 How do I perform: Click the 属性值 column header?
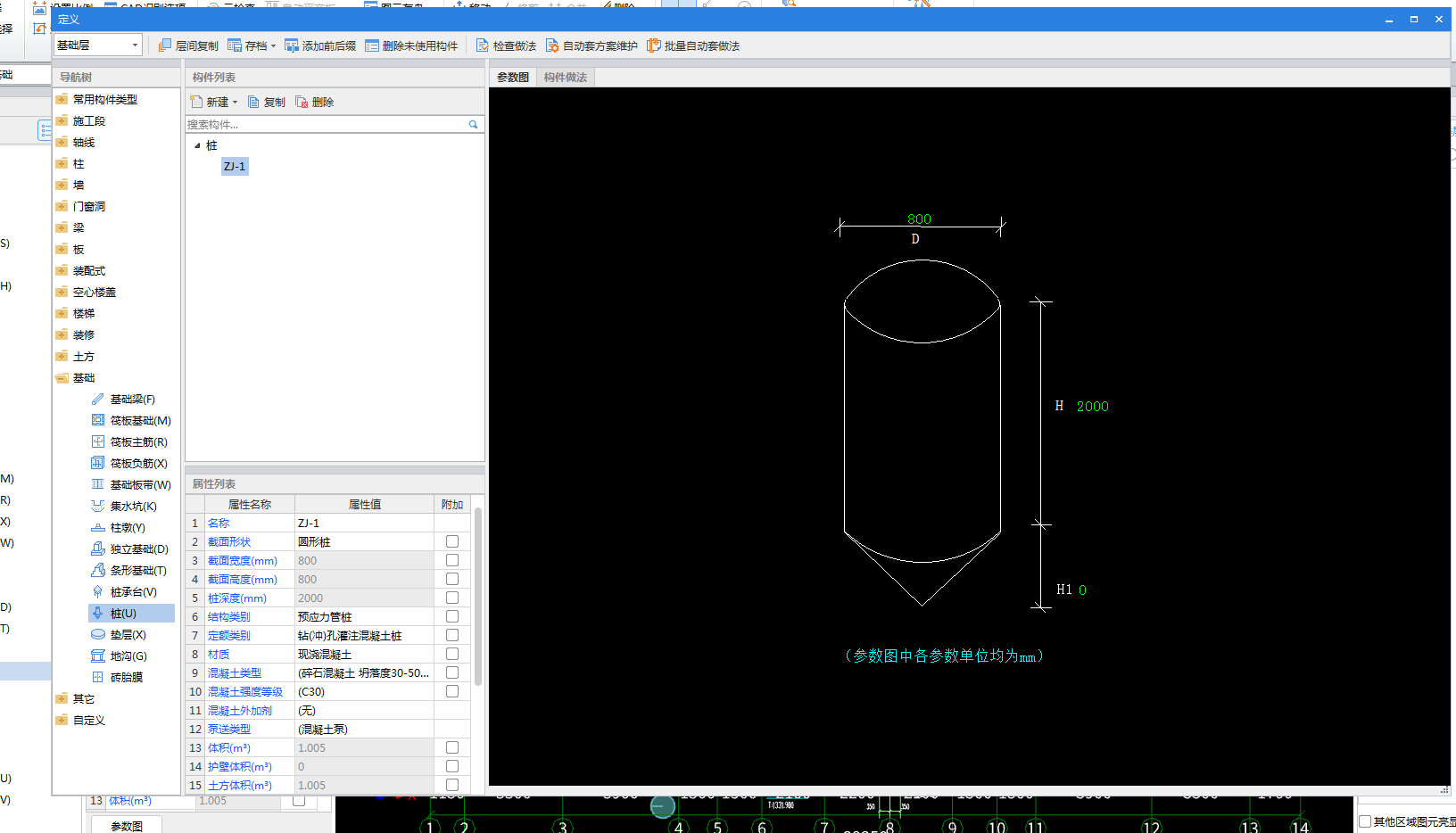tap(365, 505)
